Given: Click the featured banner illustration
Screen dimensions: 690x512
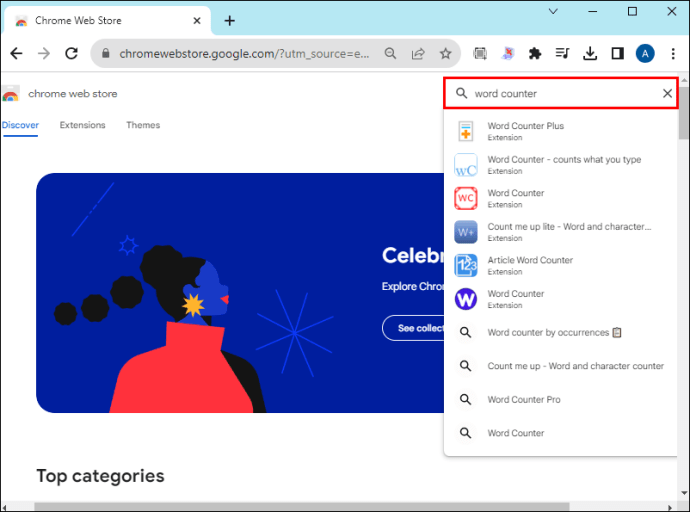Looking at the screenshot, I should (x=240, y=293).
